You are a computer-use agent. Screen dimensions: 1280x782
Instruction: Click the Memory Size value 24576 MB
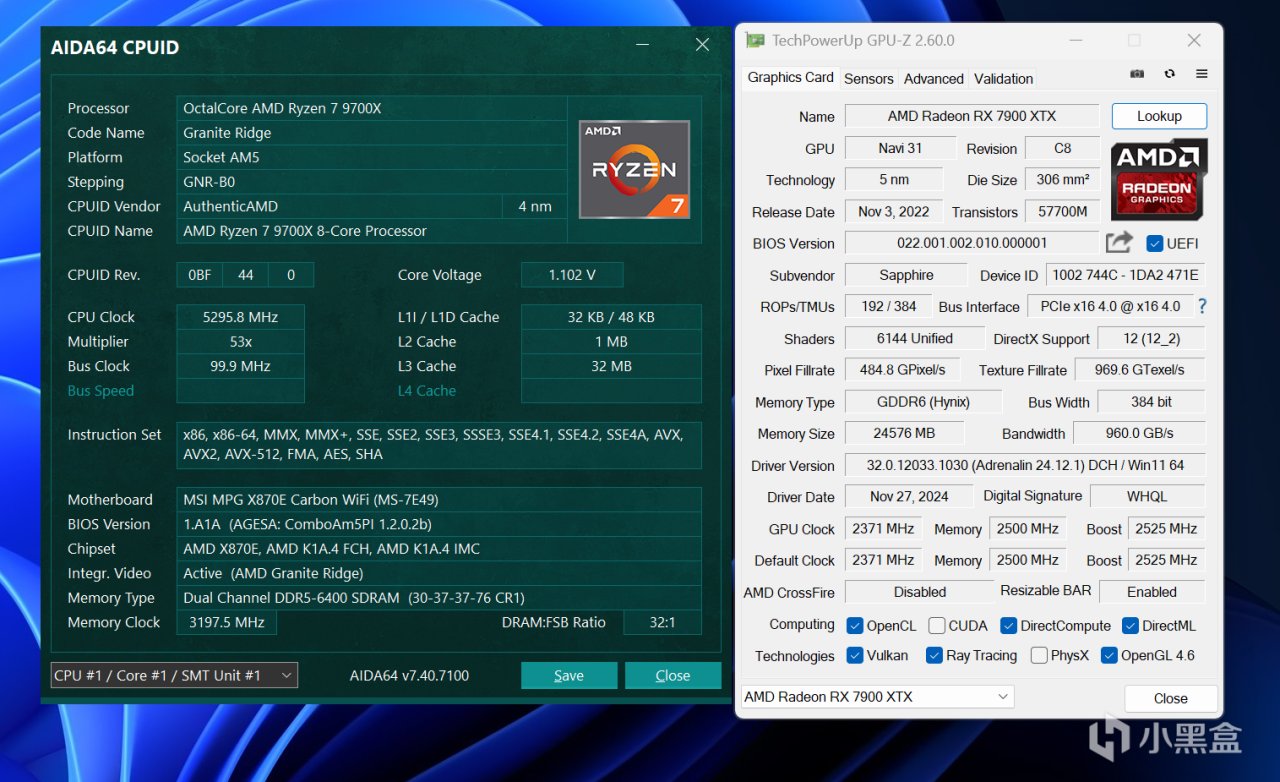pyautogui.click(x=905, y=434)
